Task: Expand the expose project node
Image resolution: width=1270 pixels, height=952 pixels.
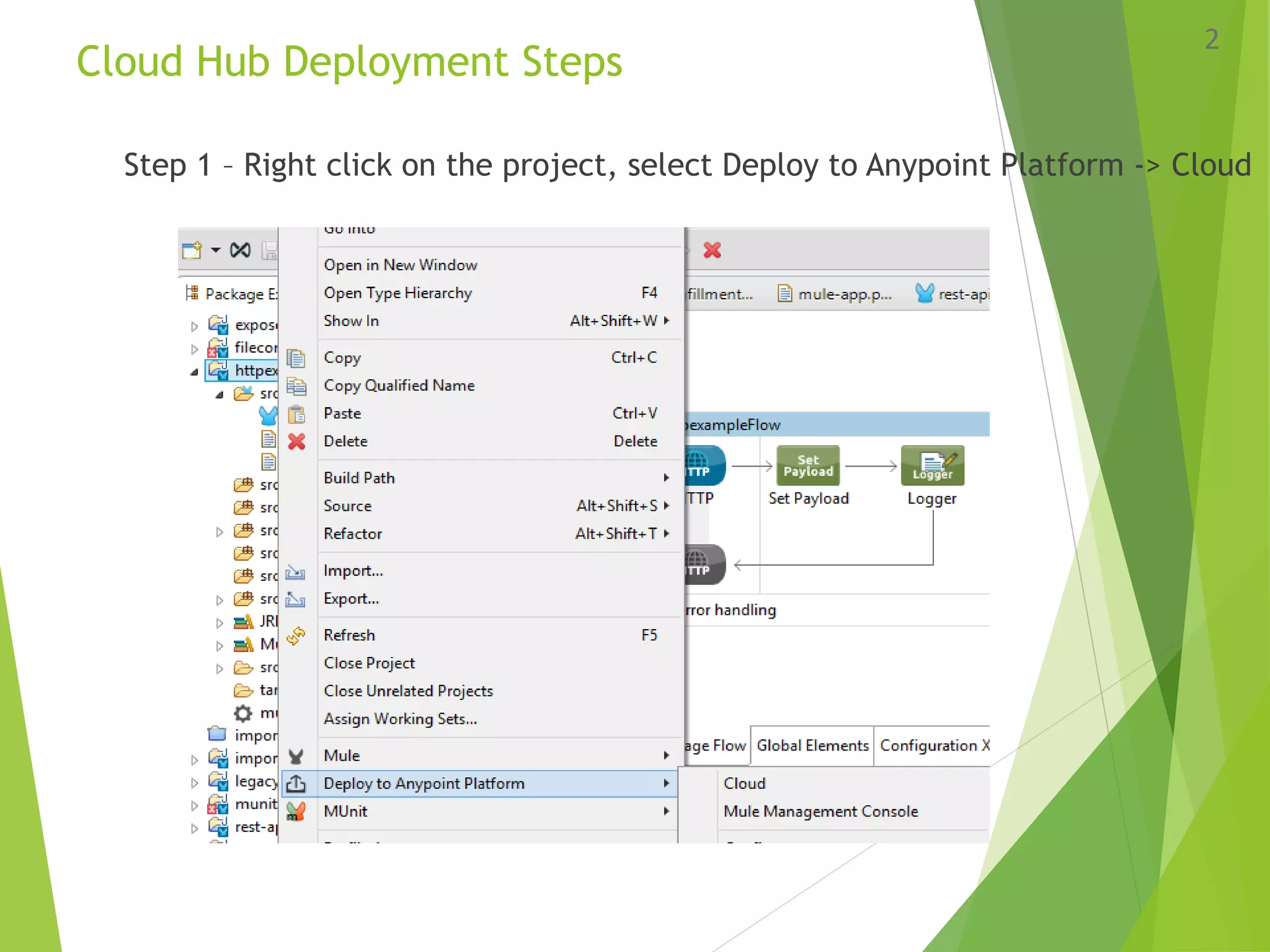Action: (195, 326)
